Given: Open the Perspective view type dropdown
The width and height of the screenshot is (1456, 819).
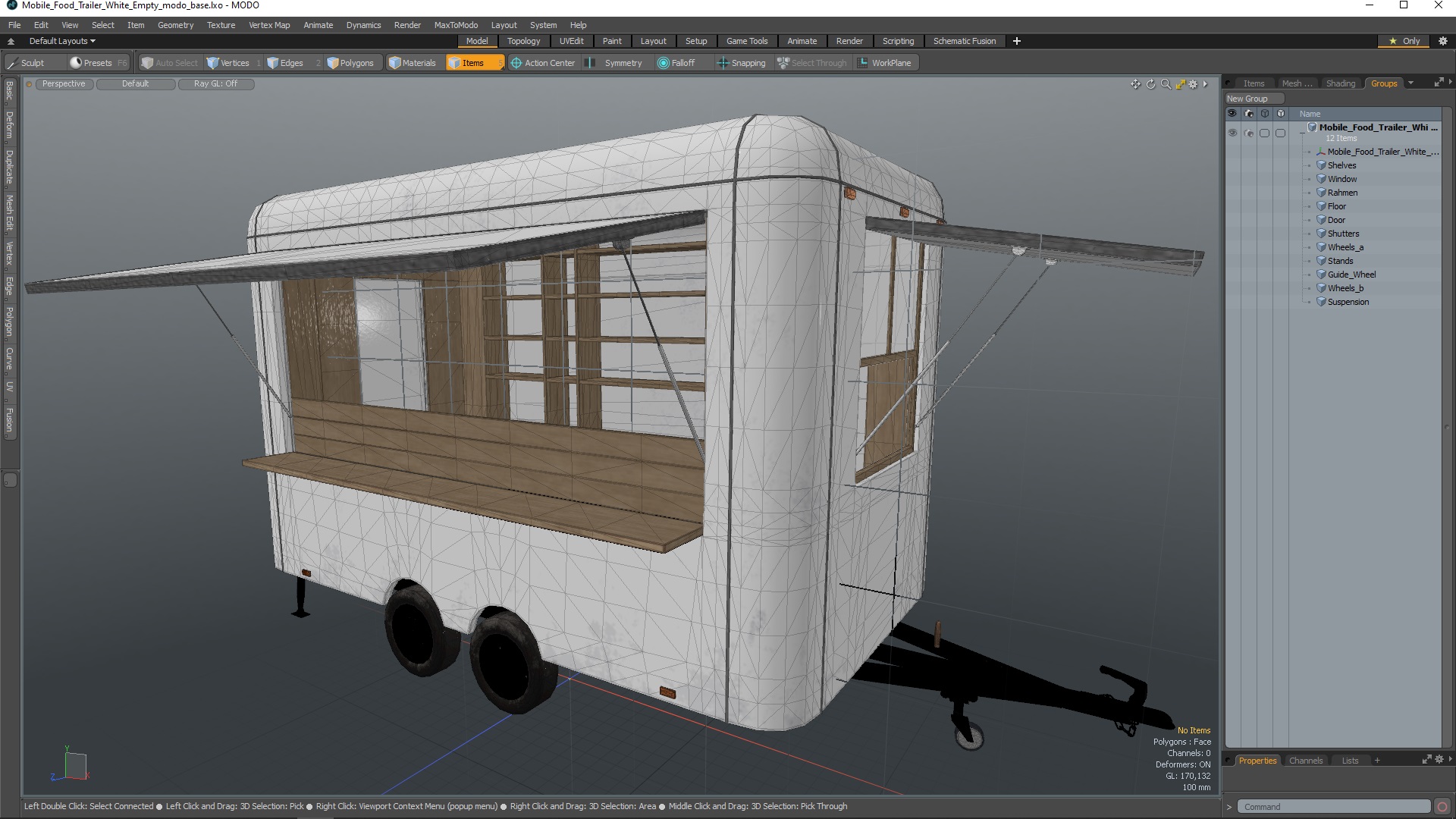Looking at the screenshot, I should [64, 84].
